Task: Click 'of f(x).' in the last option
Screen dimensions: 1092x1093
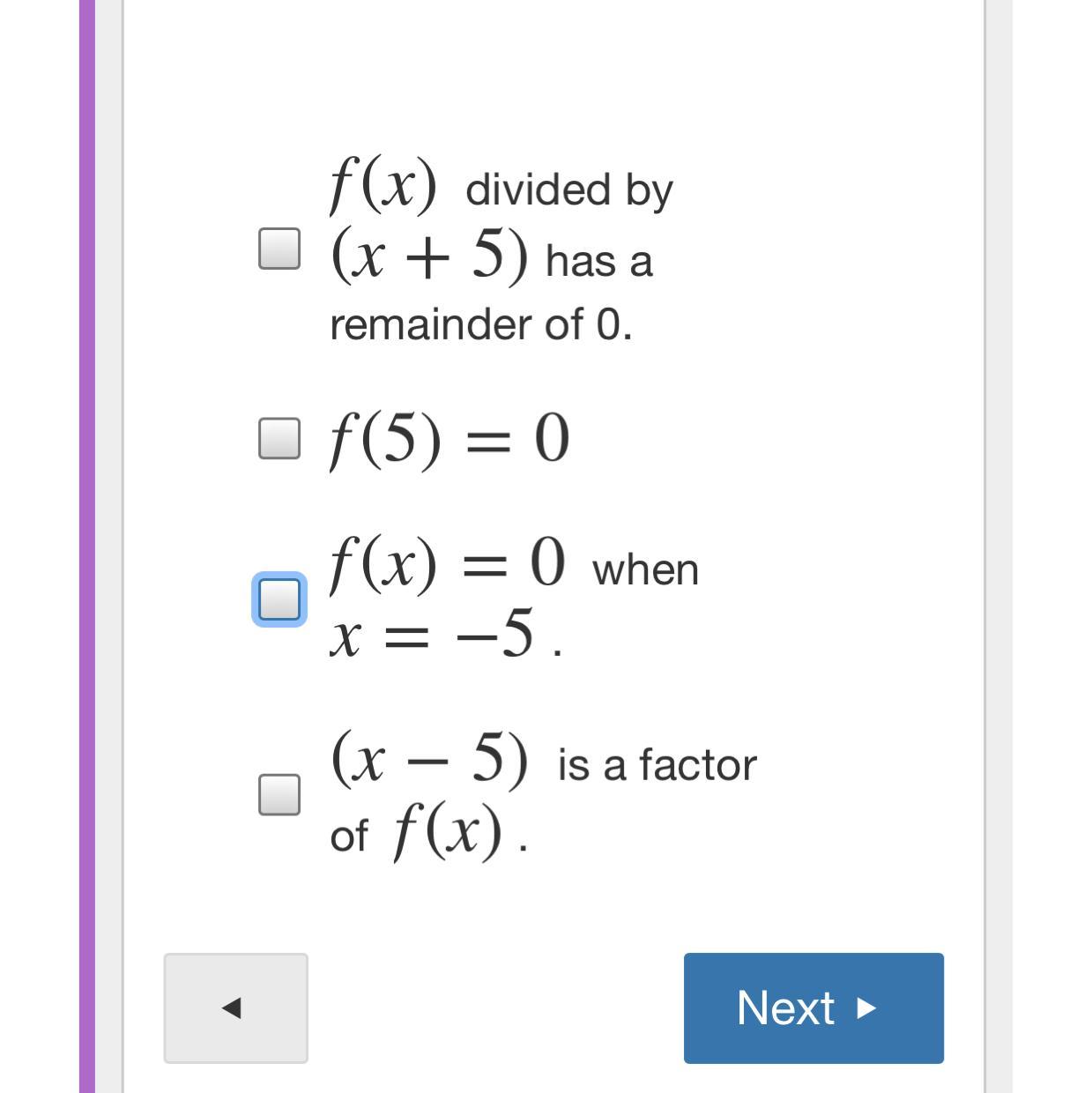Action: [428, 833]
